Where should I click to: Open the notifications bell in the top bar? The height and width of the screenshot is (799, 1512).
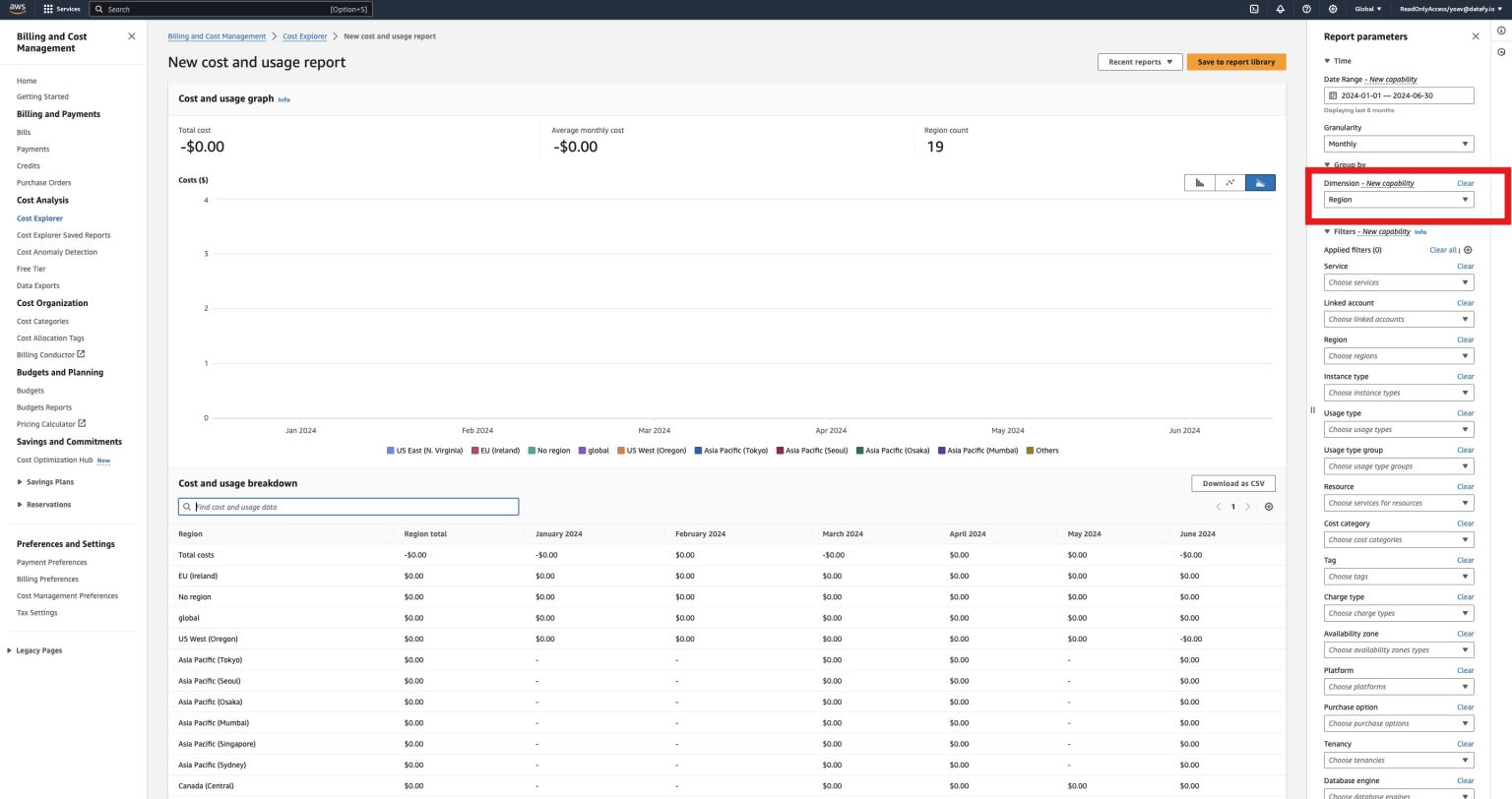pos(1280,9)
